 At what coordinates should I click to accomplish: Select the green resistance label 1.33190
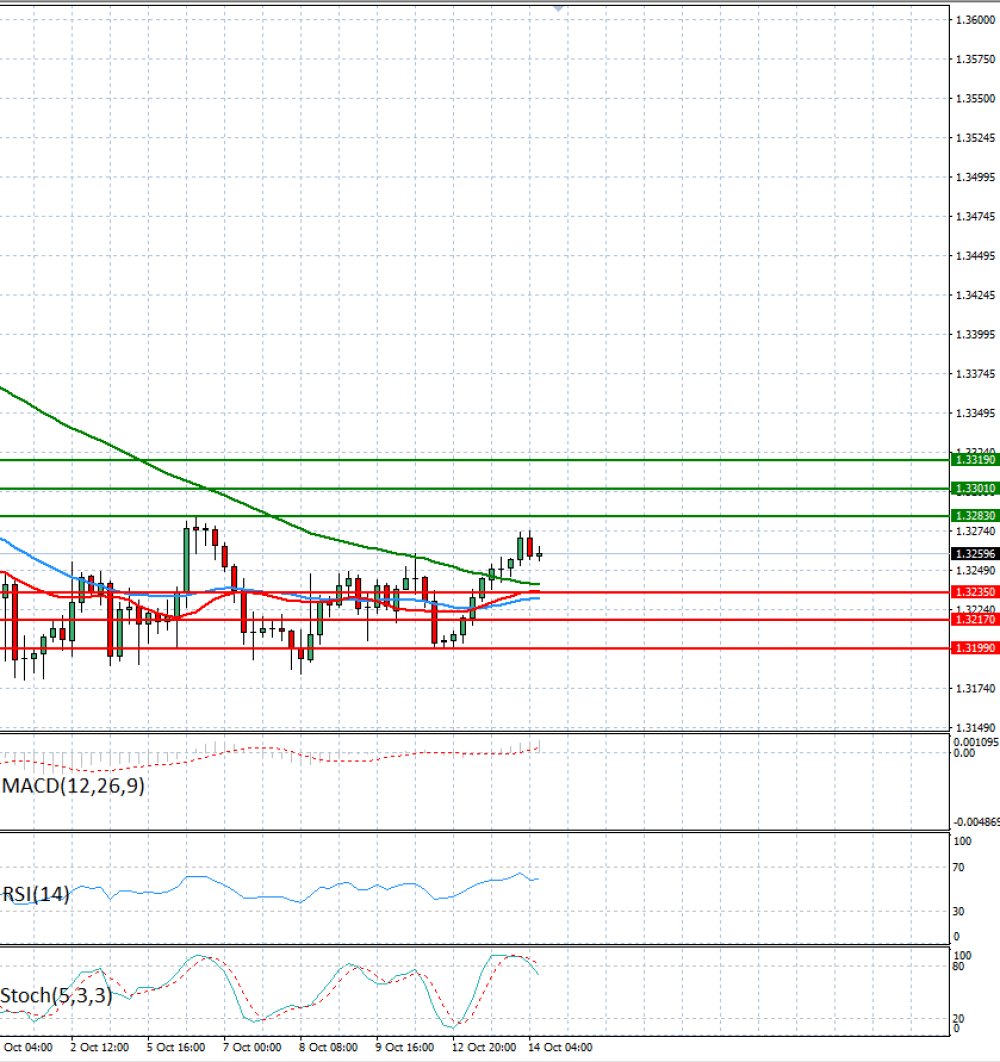click(975, 460)
